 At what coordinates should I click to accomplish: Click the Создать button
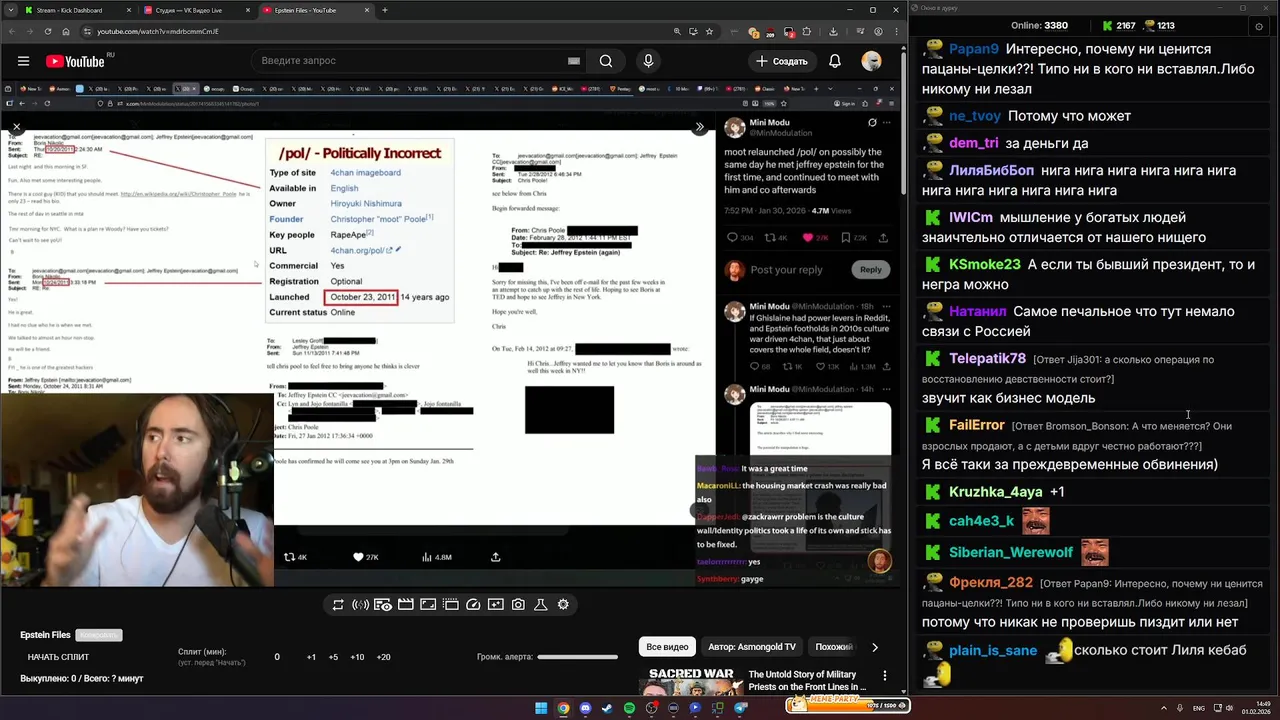point(782,61)
